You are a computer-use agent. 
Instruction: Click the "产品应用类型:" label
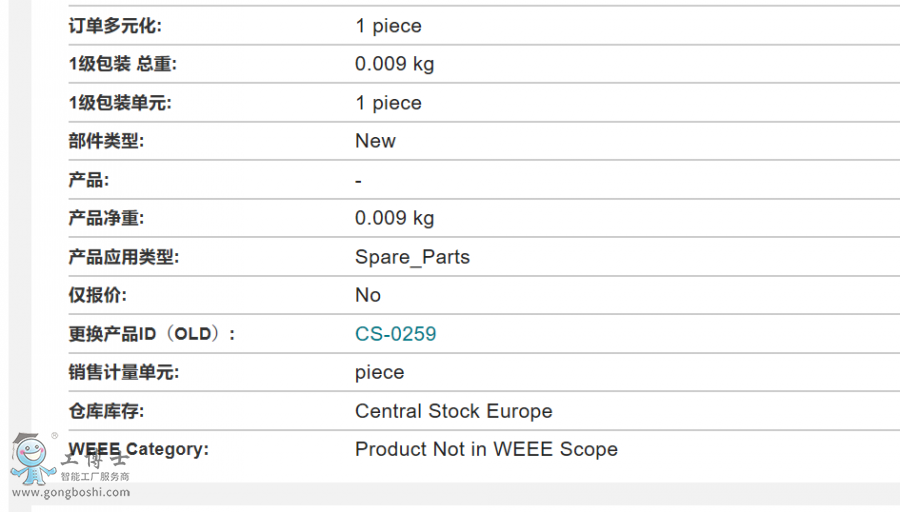click(x=123, y=257)
